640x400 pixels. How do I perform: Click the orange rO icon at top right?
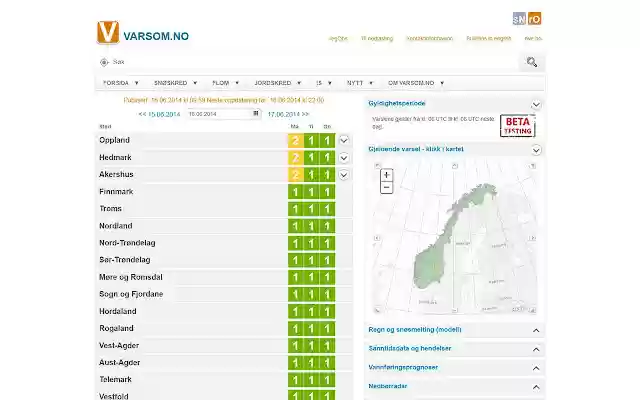pos(534,18)
